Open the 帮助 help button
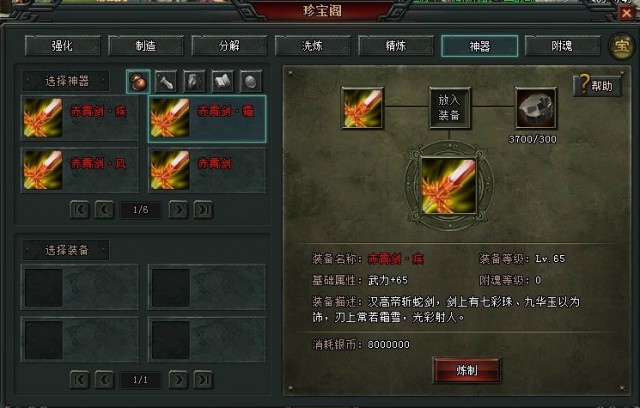This screenshot has height=408, width=640. pyautogui.click(x=598, y=85)
